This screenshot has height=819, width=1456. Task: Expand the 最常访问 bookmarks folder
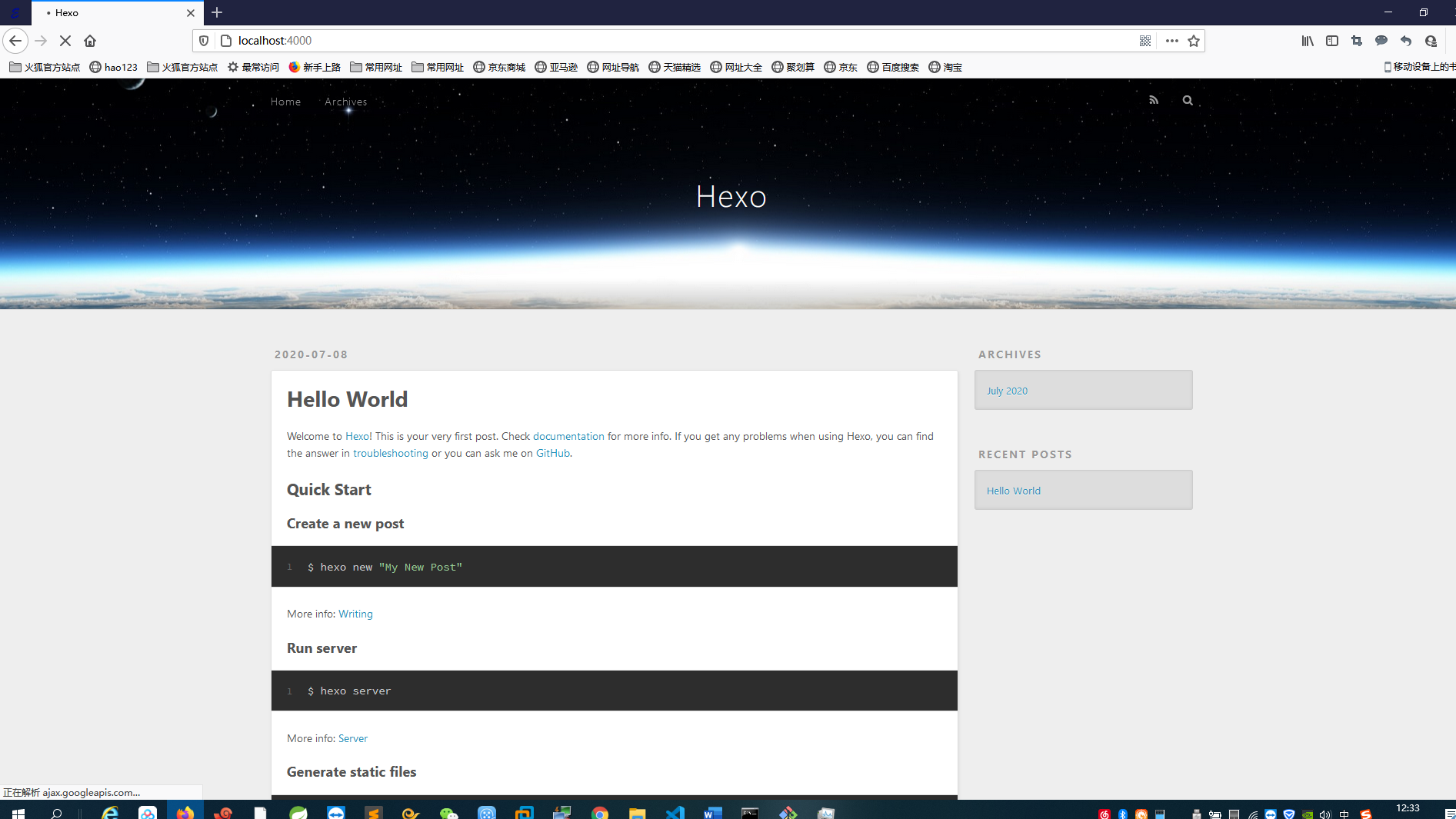(253, 67)
